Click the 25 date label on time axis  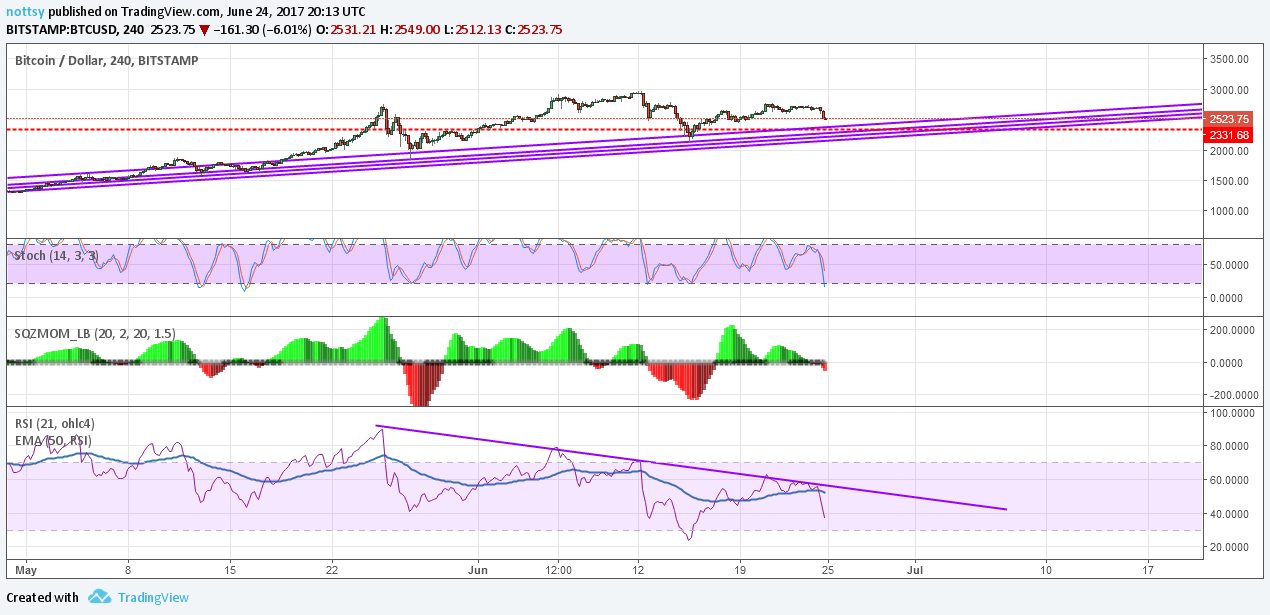[826, 570]
